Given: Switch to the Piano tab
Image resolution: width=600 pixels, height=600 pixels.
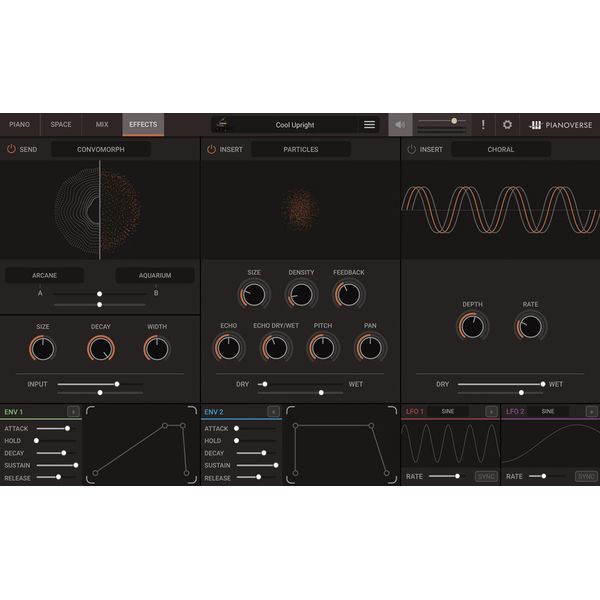Looking at the screenshot, I should [19, 125].
